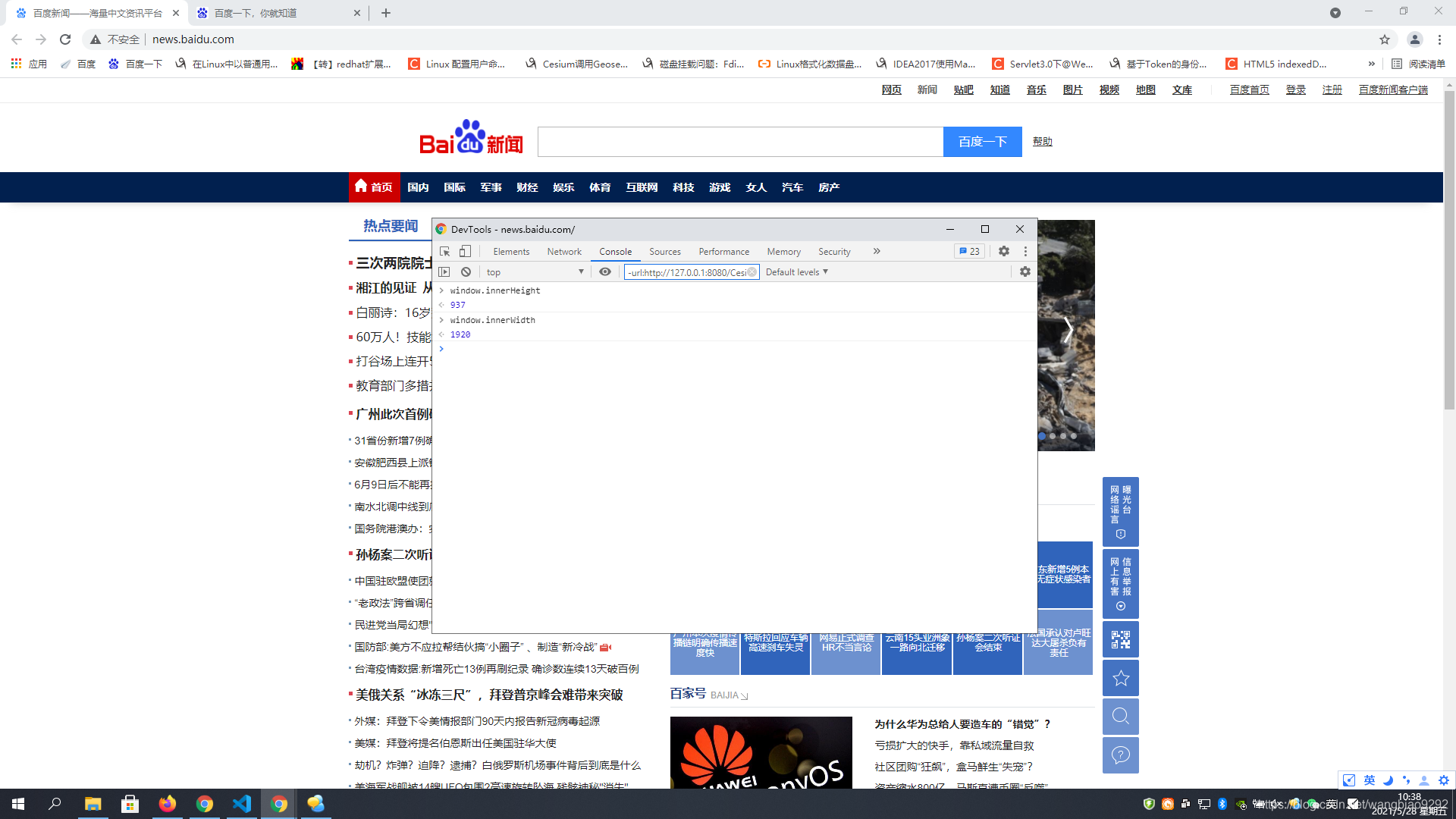This screenshot has height=819, width=1456.
Task: Advance the image carousel with right arrow
Action: 1068,330
